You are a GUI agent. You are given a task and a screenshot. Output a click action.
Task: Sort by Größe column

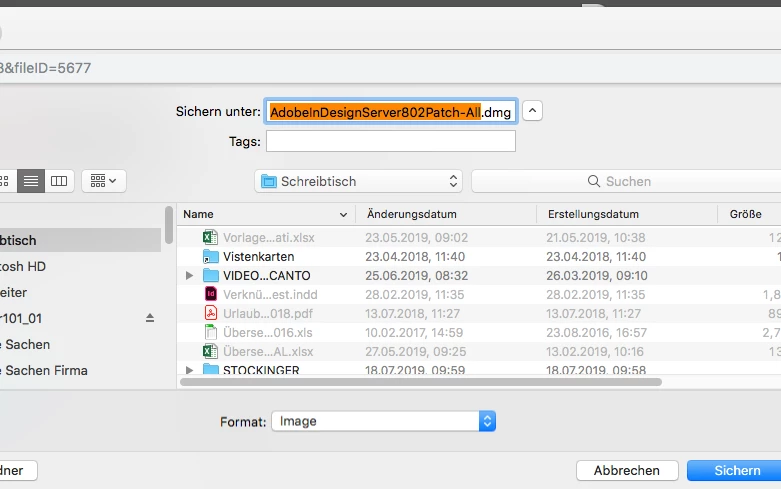[749, 214]
